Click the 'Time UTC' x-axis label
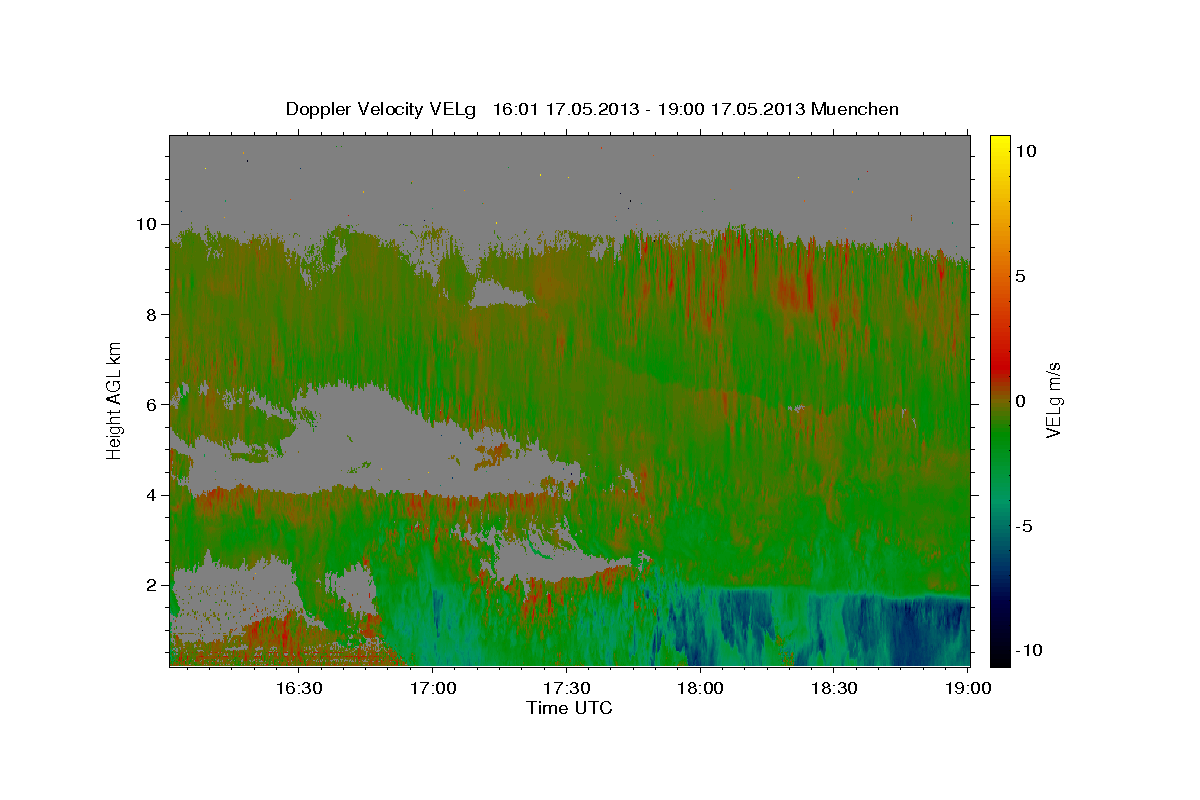Screen dimensions: 1200x800 (x=569, y=708)
